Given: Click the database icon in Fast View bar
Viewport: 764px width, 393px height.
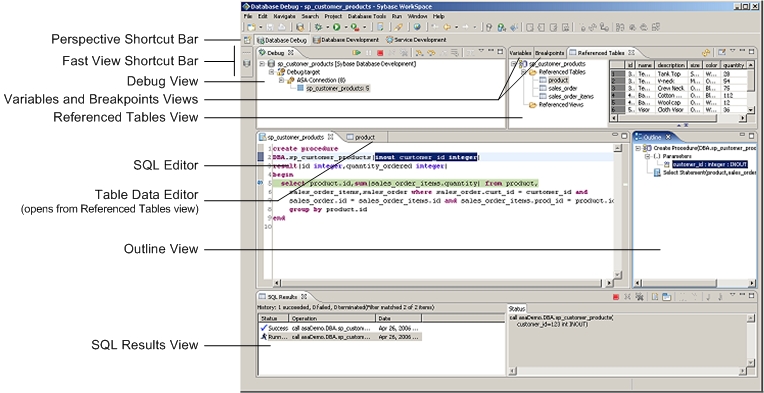Looking at the screenshot, I should click(247, 64).
